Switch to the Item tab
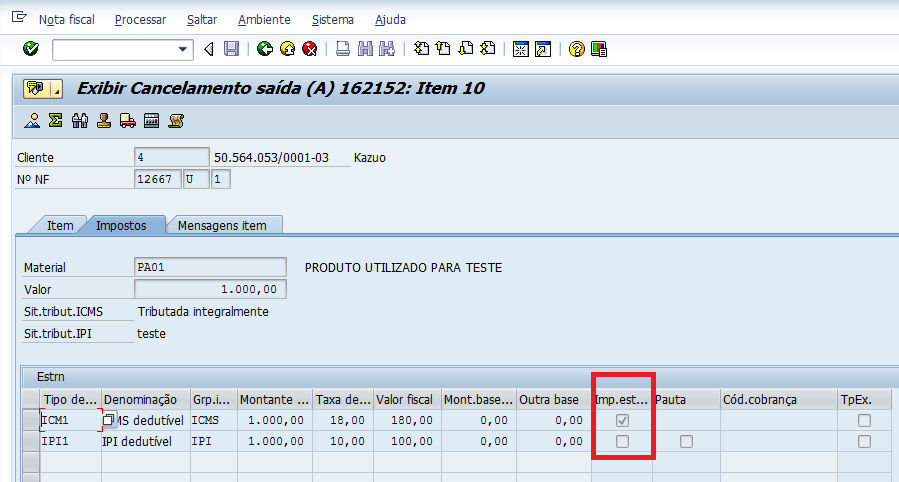The width and height of the screenshot is (899, 482). (60, 225)
